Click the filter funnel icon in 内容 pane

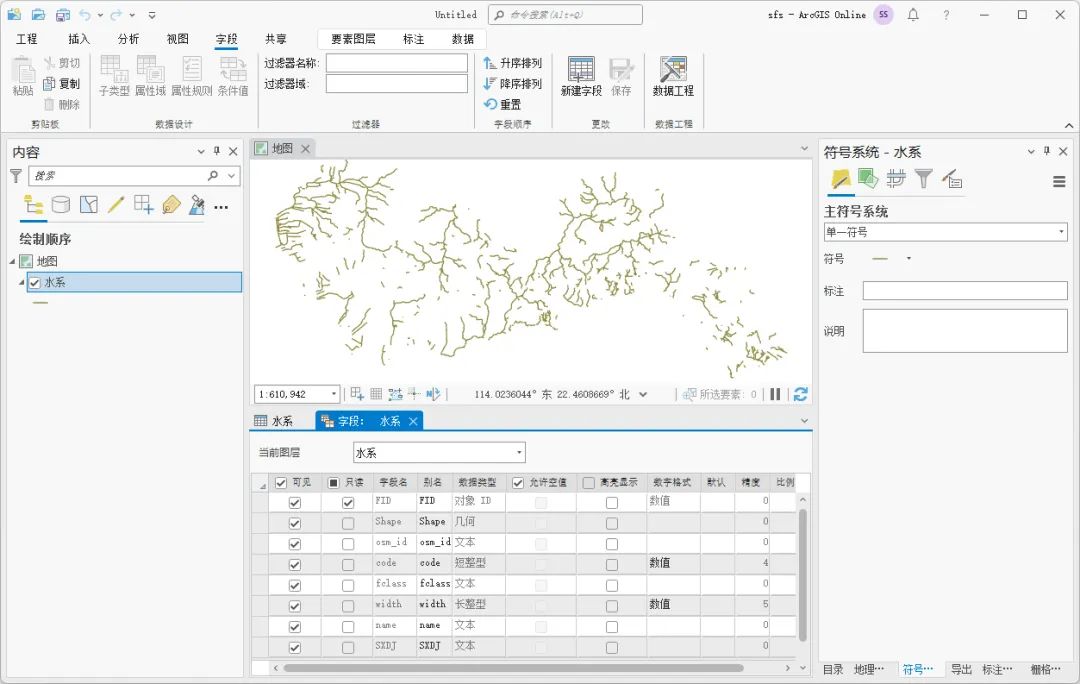coord(16,176)
